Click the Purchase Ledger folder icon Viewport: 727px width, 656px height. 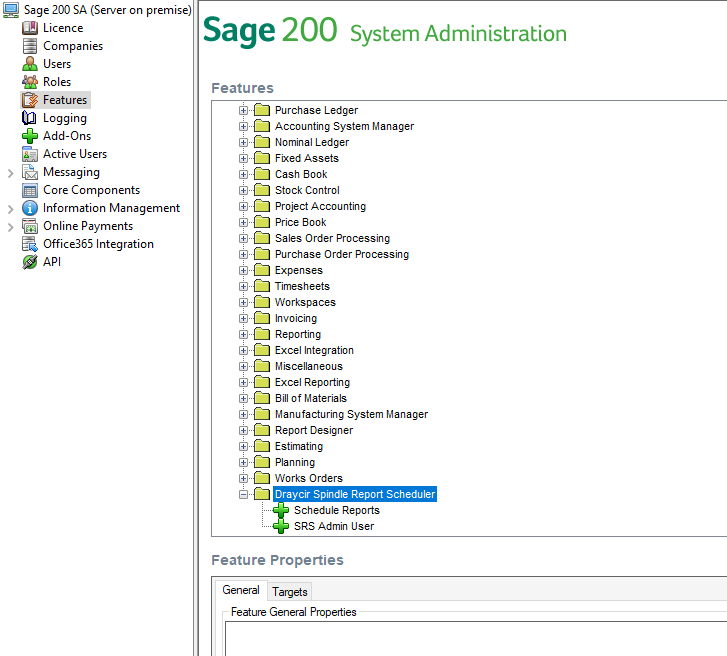[262, 110]
